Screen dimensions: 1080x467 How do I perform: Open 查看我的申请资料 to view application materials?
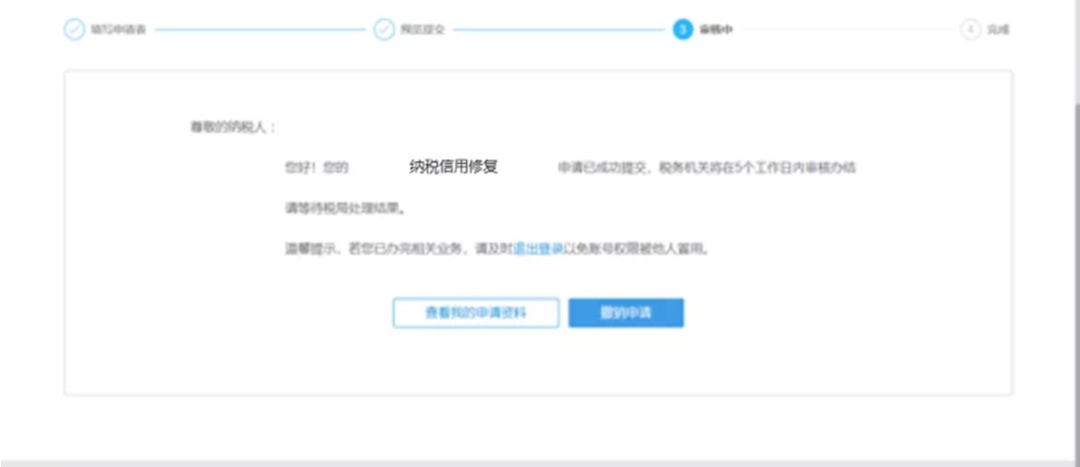click(476, 313)
